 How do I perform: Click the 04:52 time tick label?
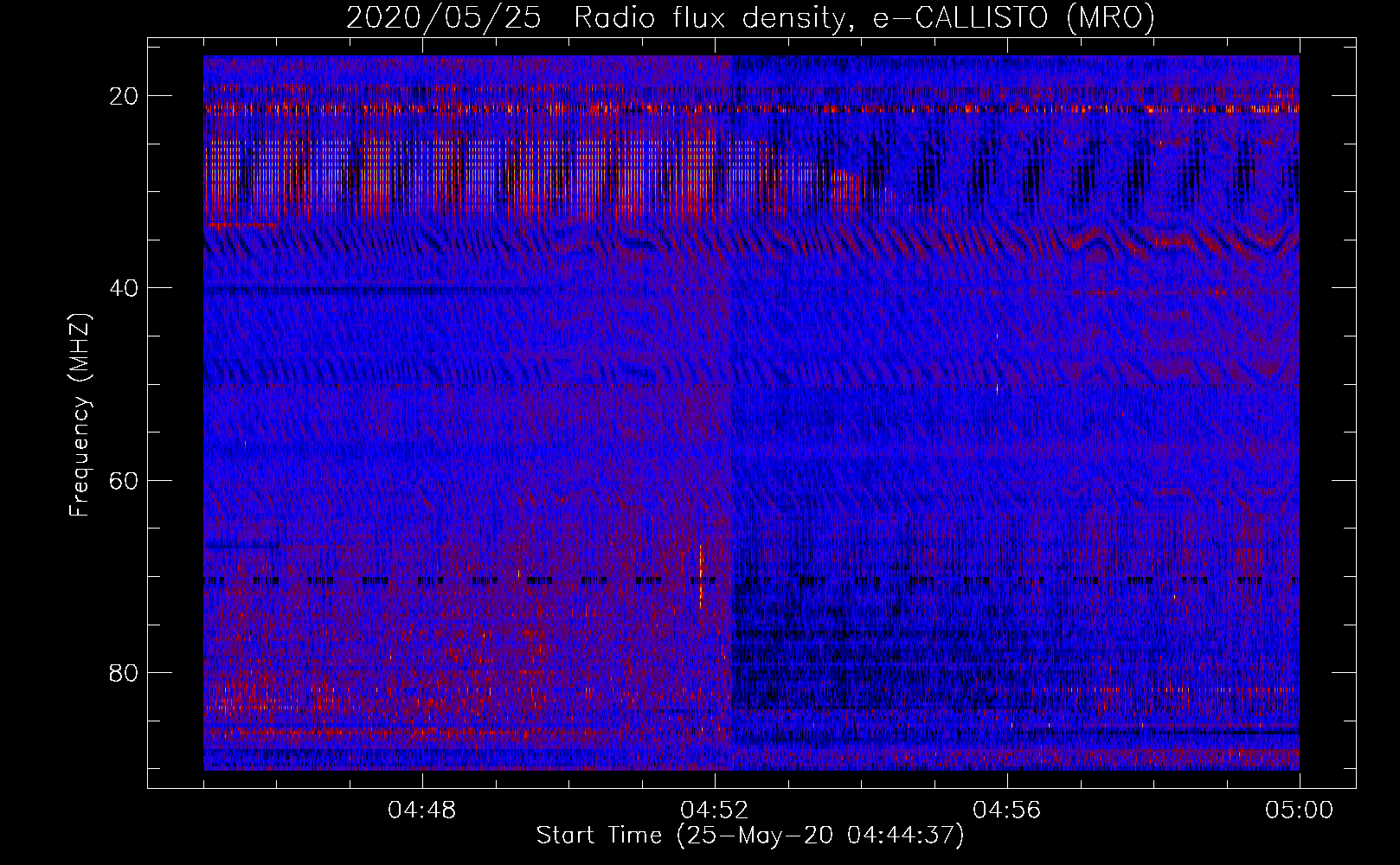click(x=715, y=811)
